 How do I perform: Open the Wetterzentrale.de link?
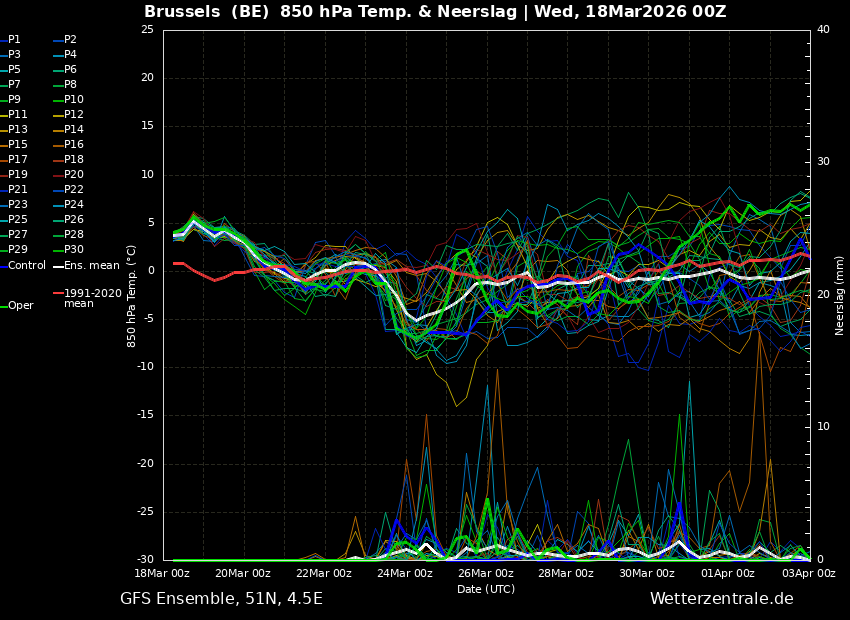tap(721, 599)
